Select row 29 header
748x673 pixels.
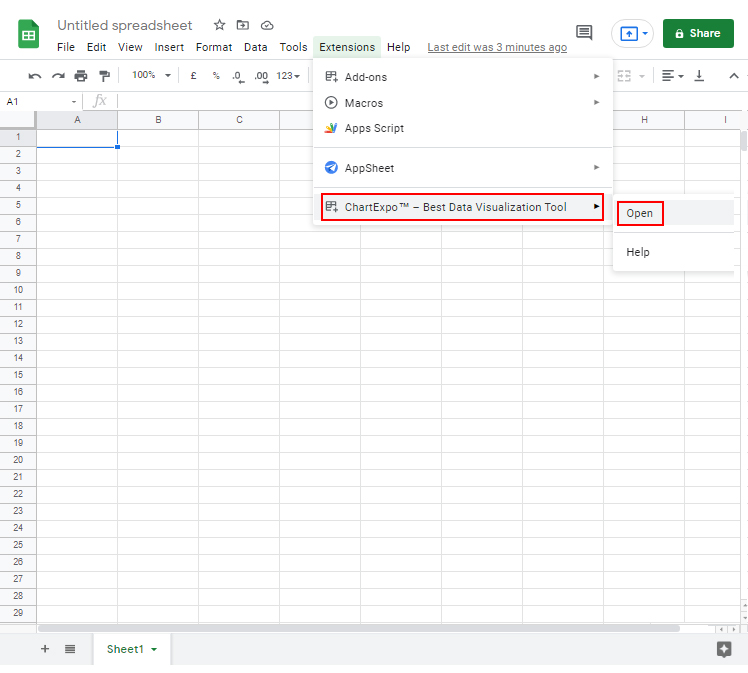click(x=18, y=613)
